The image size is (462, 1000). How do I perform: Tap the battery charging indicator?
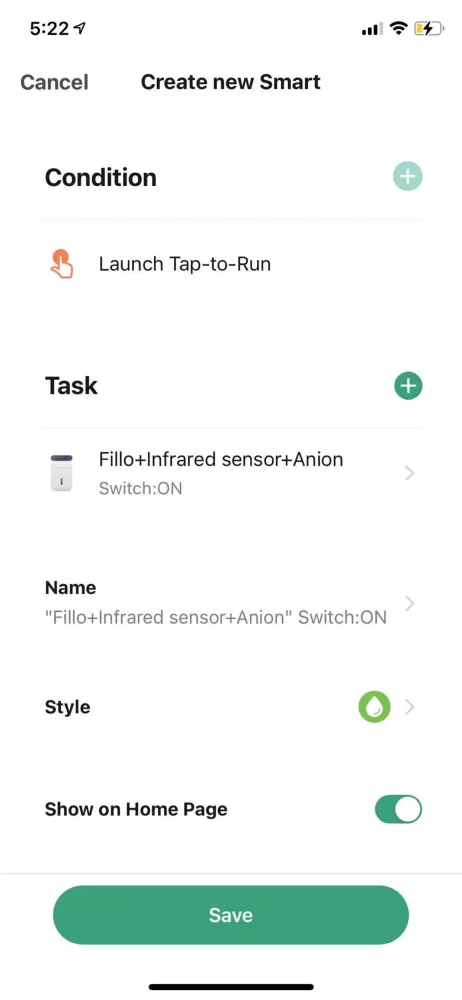(x=428, y=29)
